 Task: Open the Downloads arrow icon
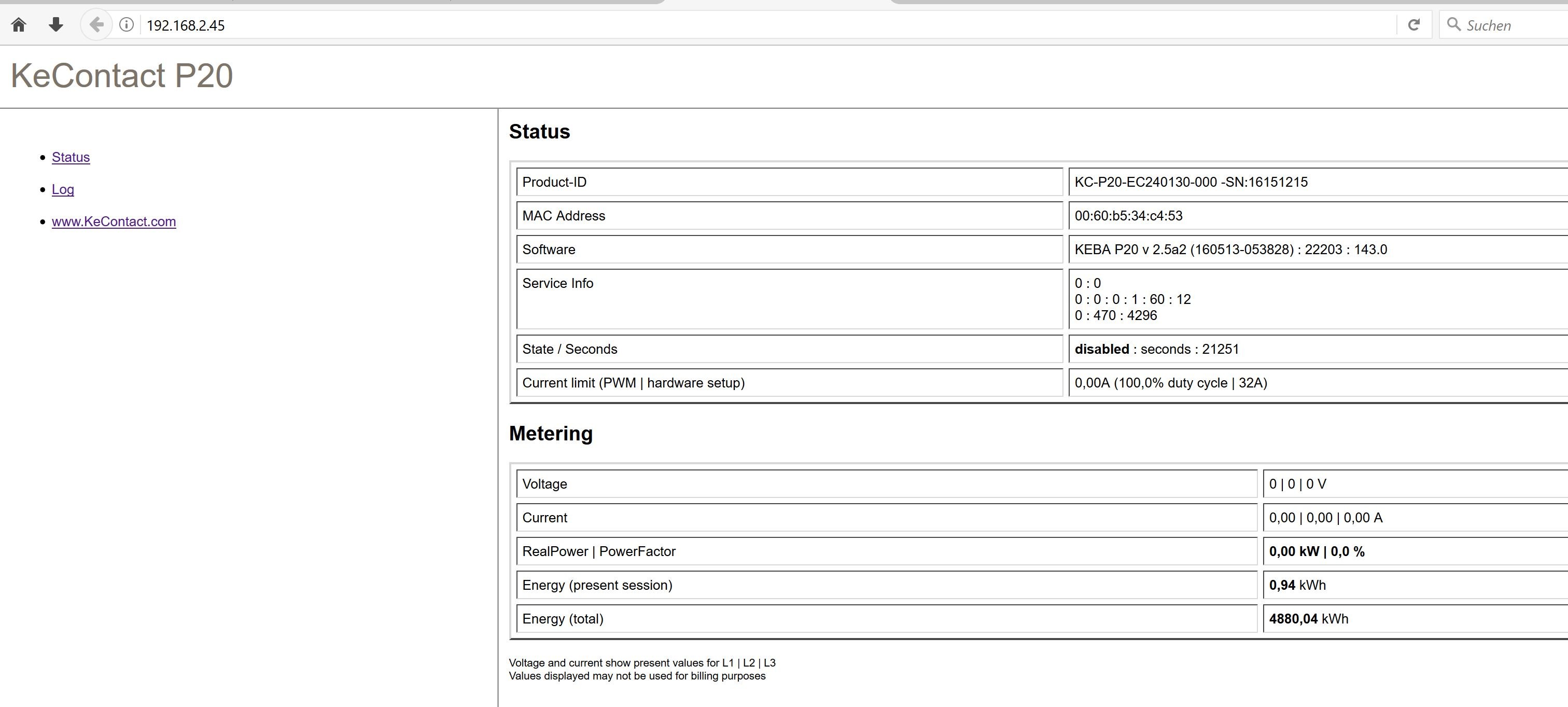[x=56, y=25]
